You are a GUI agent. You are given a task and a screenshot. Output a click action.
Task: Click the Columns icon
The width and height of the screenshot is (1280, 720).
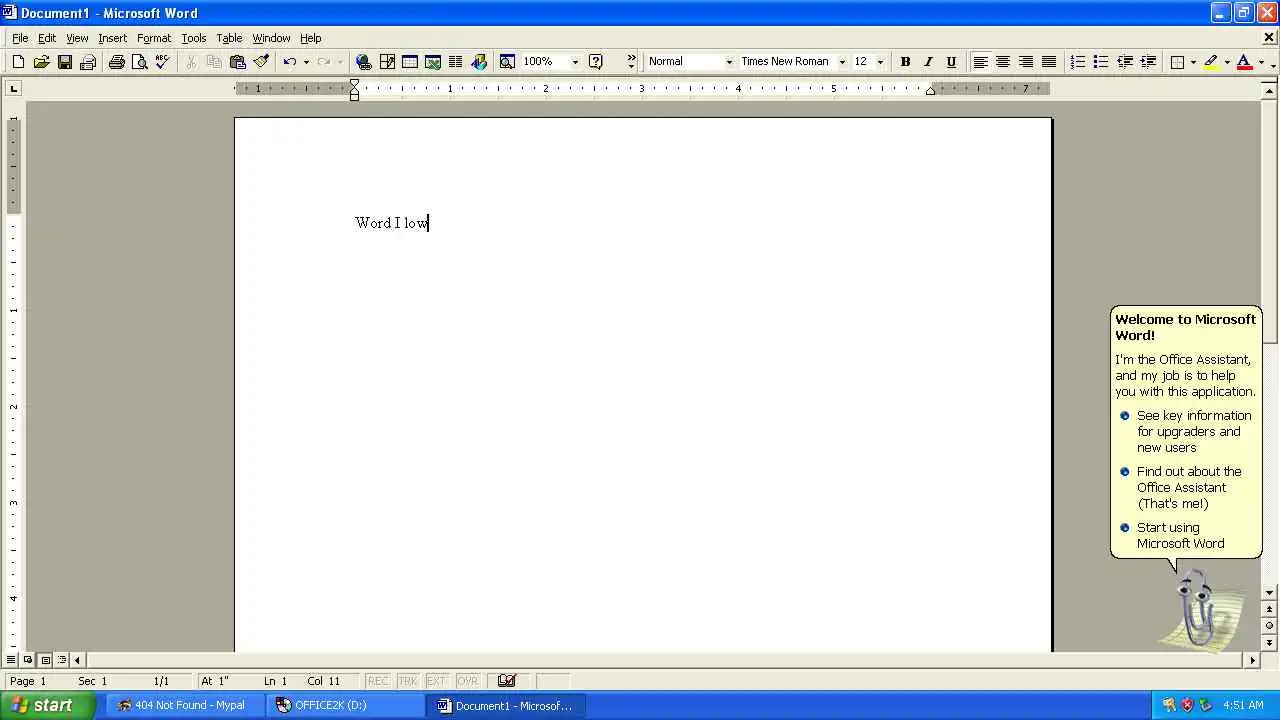pyautogui.click(x=456, y=62)
